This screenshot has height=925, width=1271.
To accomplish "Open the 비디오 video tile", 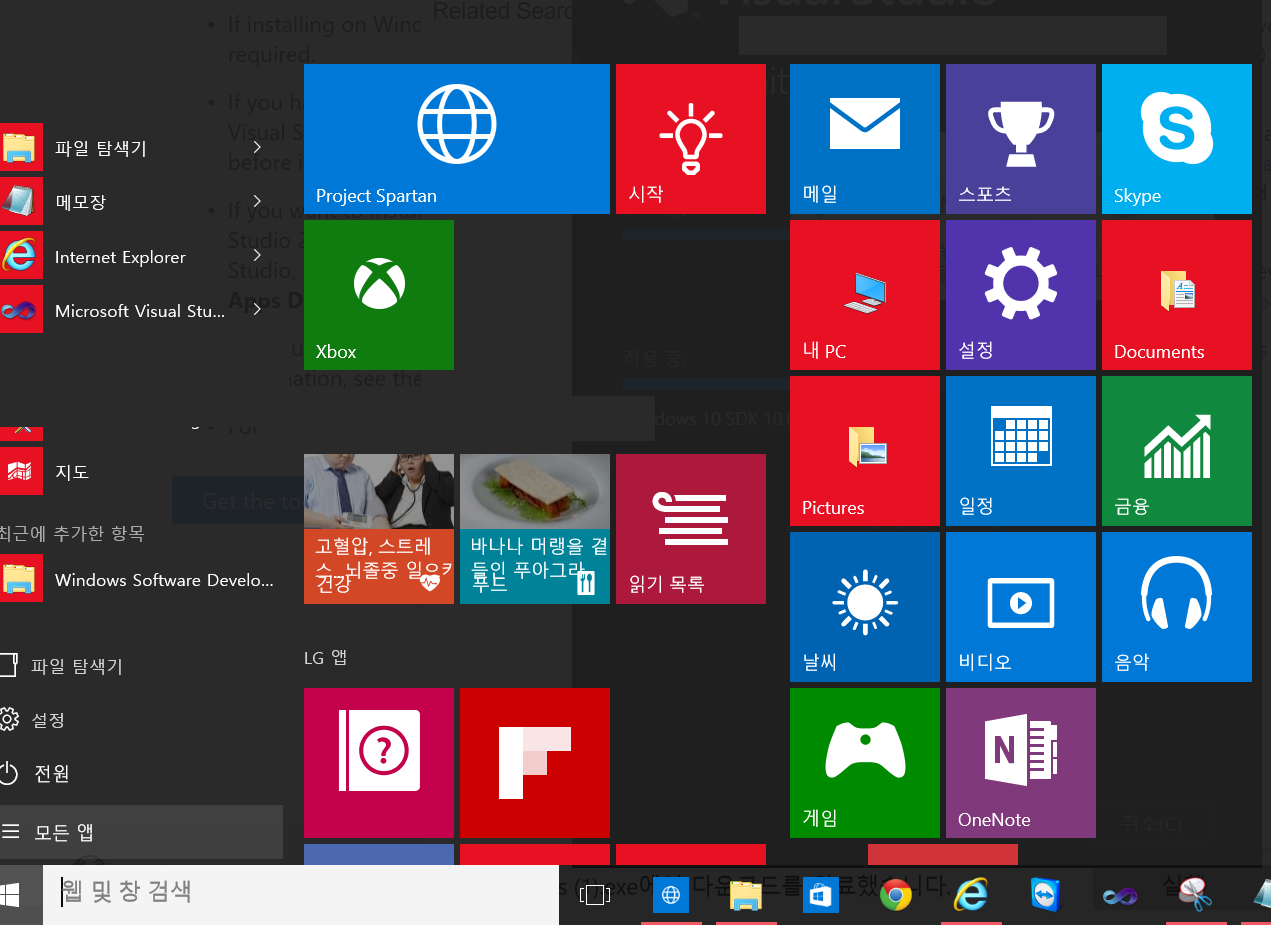I will tap(1021, 607).
